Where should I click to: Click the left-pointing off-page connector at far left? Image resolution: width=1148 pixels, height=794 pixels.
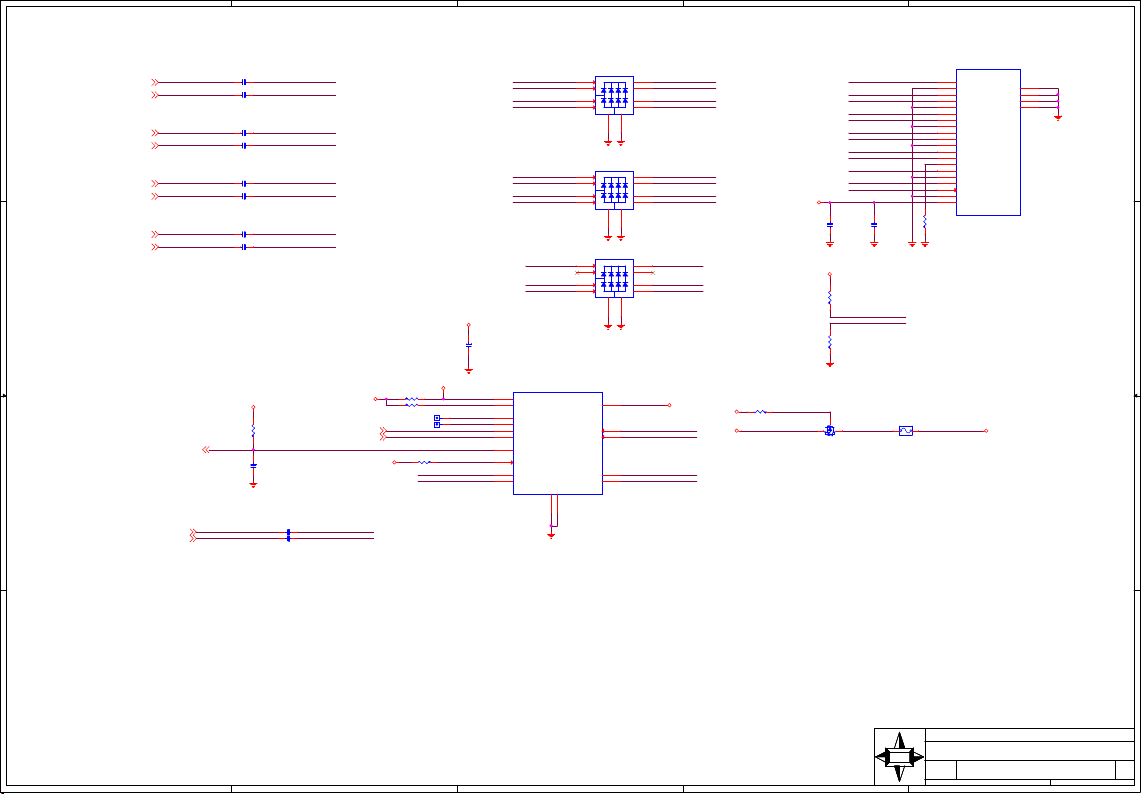click(x=206, y=450)
